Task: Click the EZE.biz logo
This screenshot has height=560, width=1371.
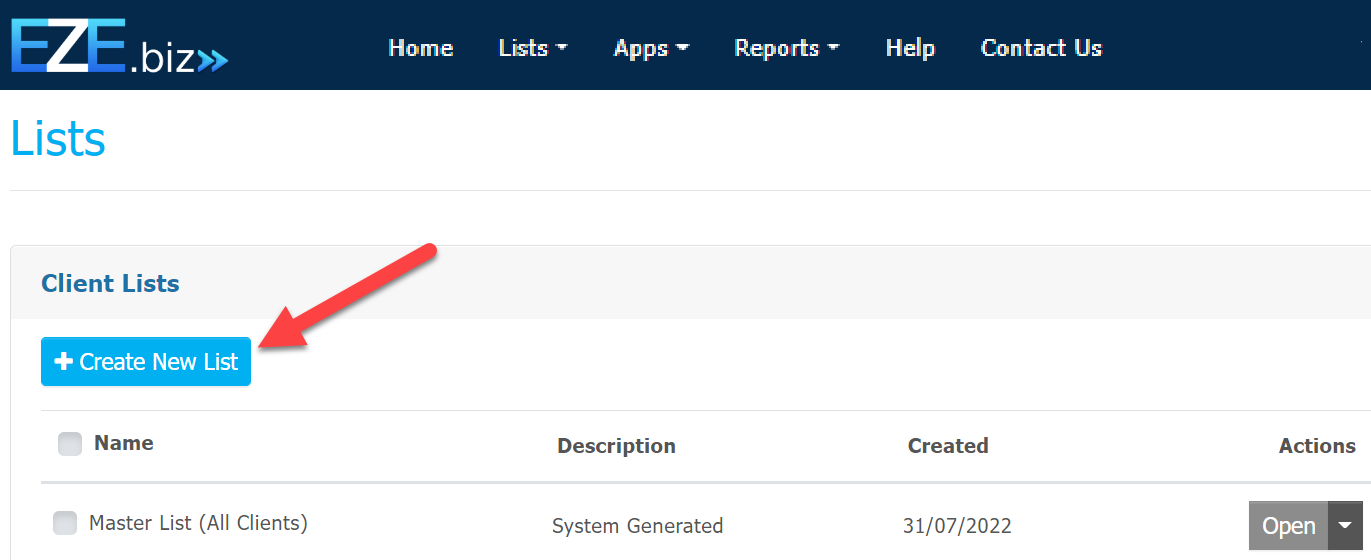Action: tap(118, 47)
